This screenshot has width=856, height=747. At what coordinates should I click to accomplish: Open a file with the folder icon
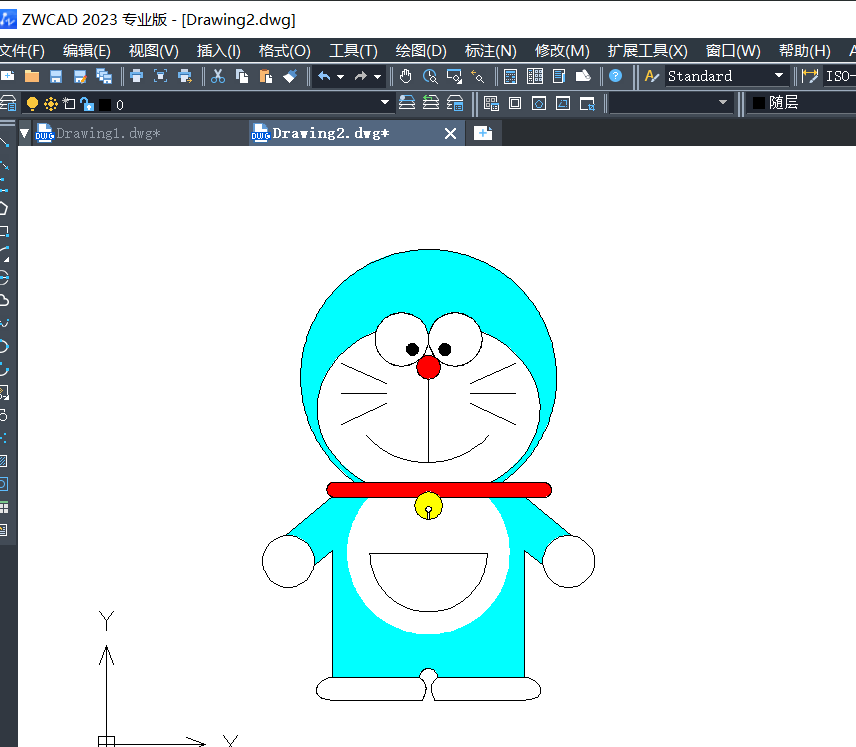click(x=32, y=76)
